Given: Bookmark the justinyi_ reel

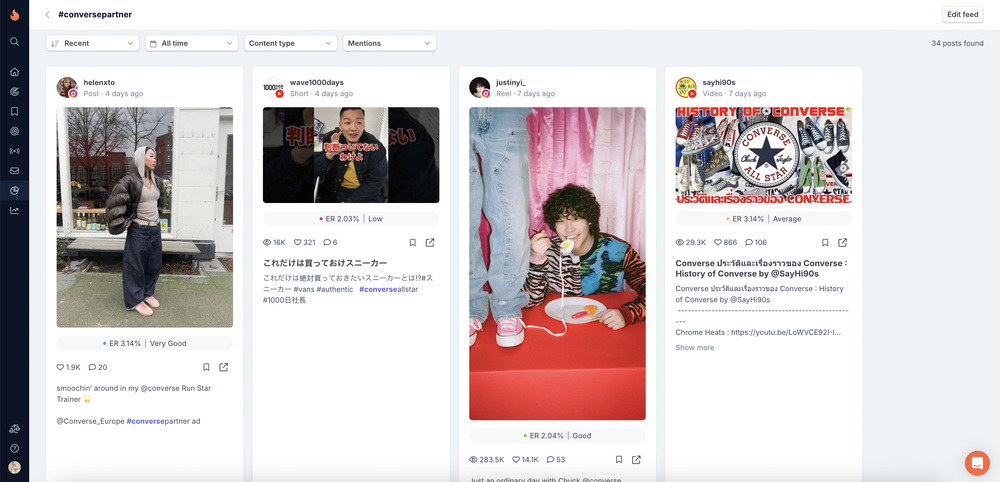Looking at the screenshot, I should pyautogui.click(x=619, y=460).
